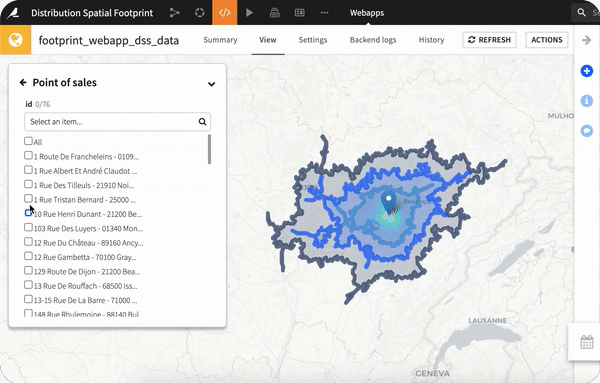The height and width of the screenshot is (383, 600).
Task: Open the three-dots more menu in top bar
Action: 324,13
